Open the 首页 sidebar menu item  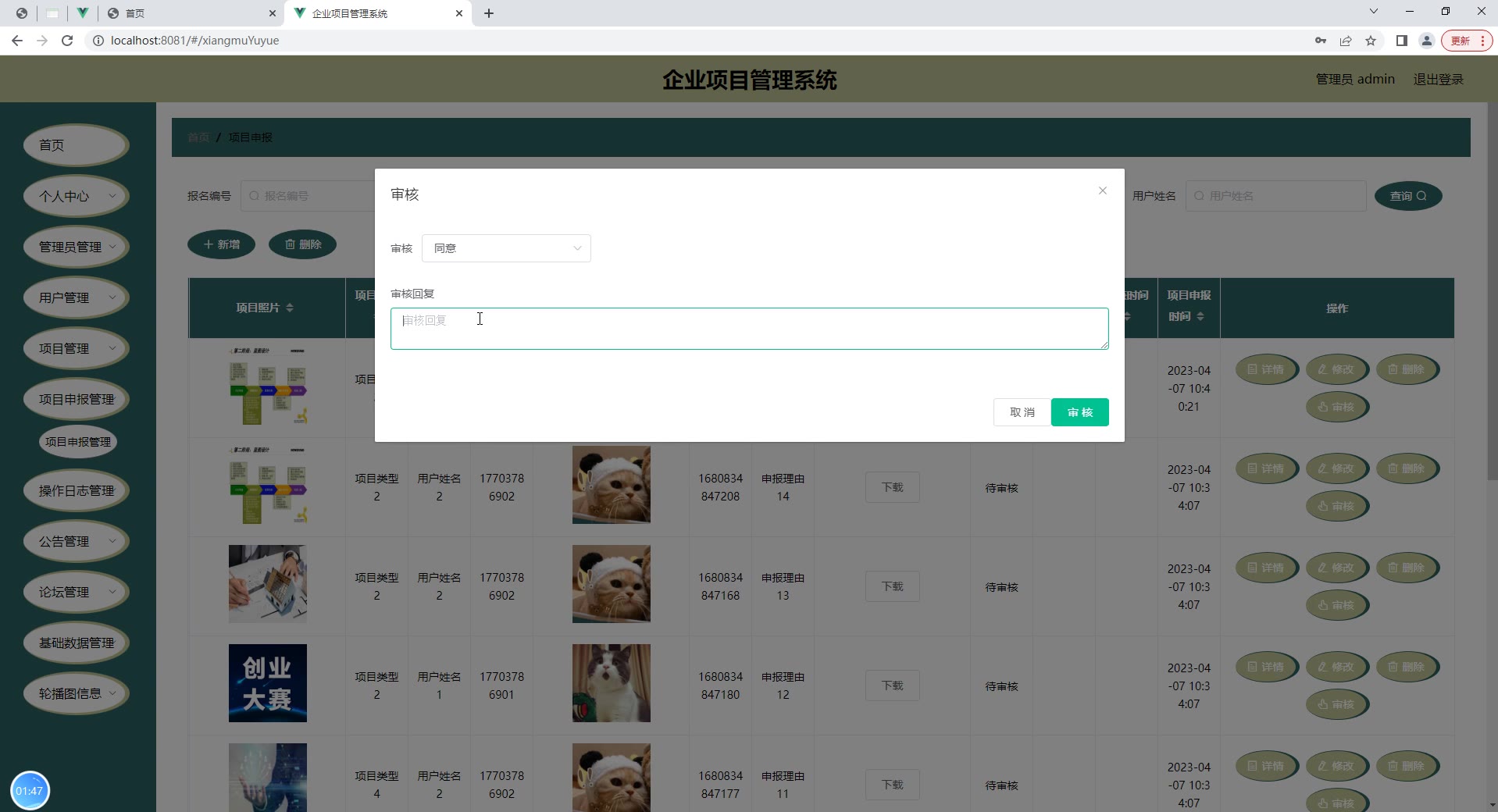(77, 145)
